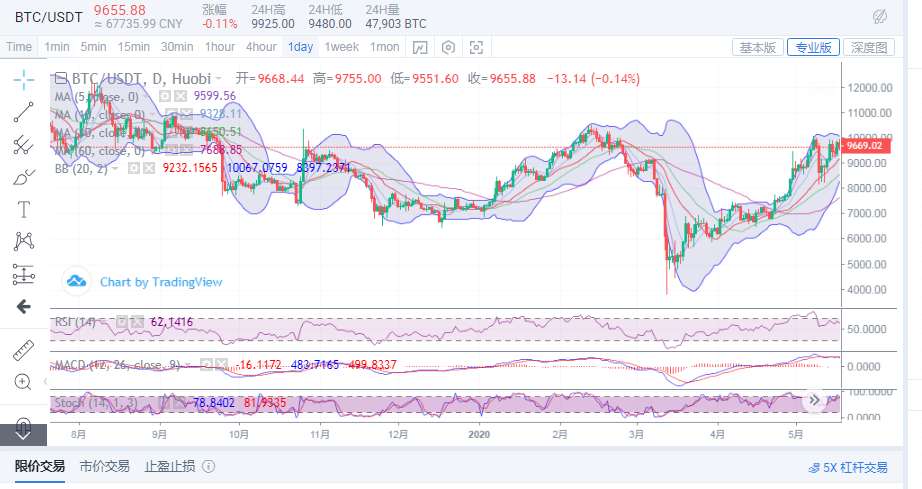The image size is (922, 489).
Task: Select the pitchfork drawing tool
Action: [x=24, y=145]
